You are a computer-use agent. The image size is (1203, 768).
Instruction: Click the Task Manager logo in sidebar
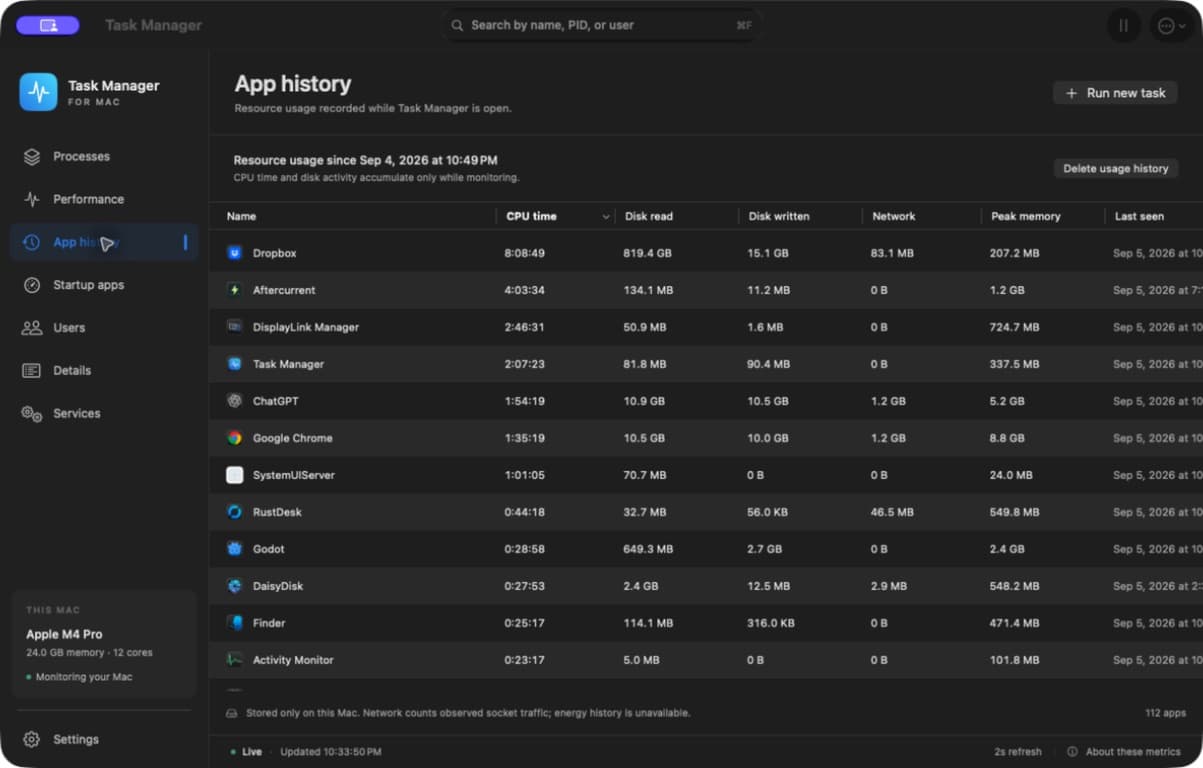click(x=38, y=92)
